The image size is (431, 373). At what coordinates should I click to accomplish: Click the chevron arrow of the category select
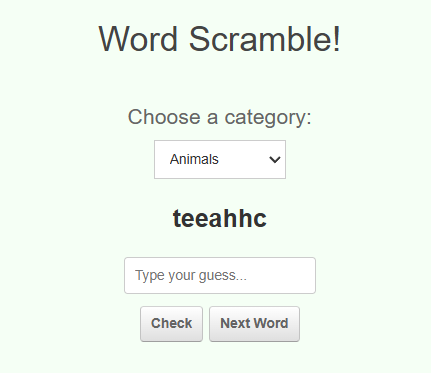pos(275,160)
